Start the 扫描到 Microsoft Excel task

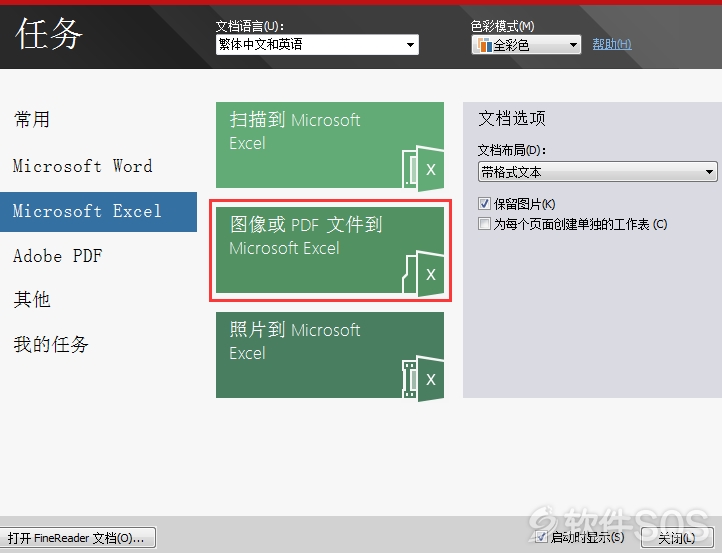pos(330,145)
